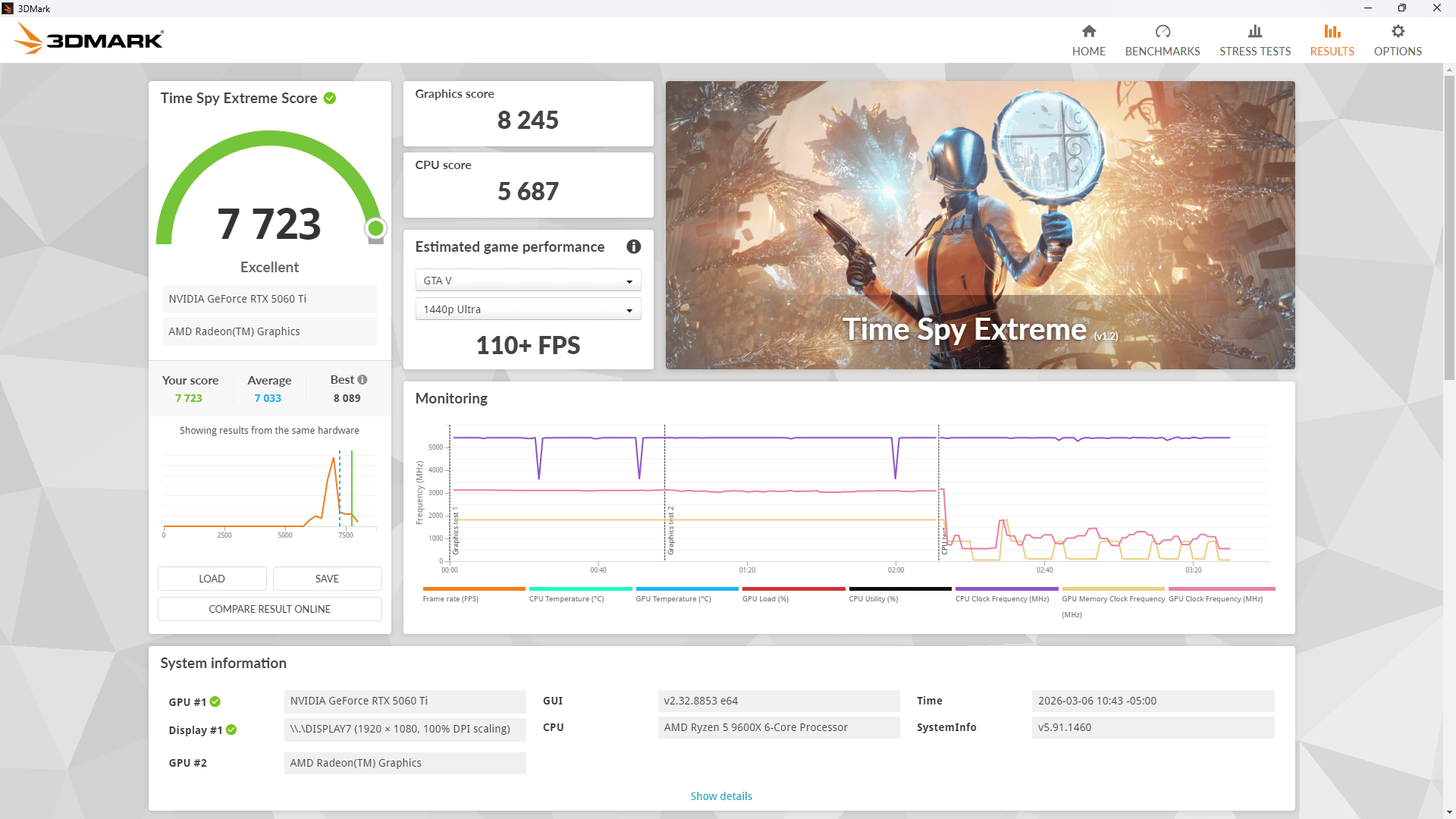Click the CPU test timeline marker
The image size is (1456, 819).
pos(944,540)
